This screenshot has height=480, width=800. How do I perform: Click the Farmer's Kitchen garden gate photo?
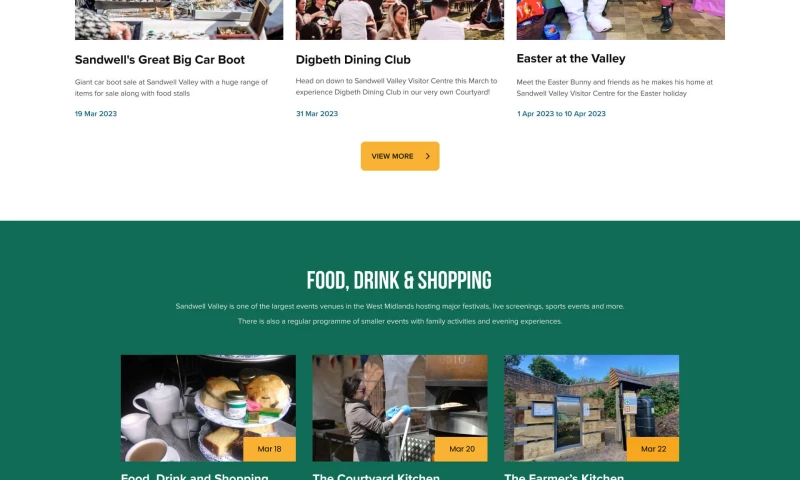[x=591, y=408]
